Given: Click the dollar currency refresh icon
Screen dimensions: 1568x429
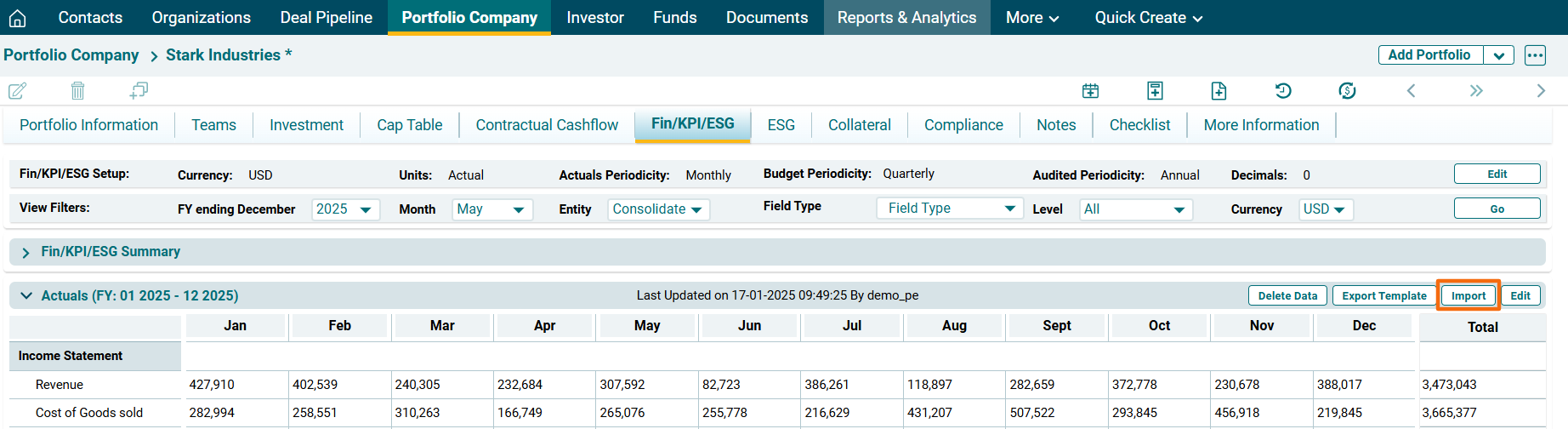Looking at the screenshot, I should 1347,90.
